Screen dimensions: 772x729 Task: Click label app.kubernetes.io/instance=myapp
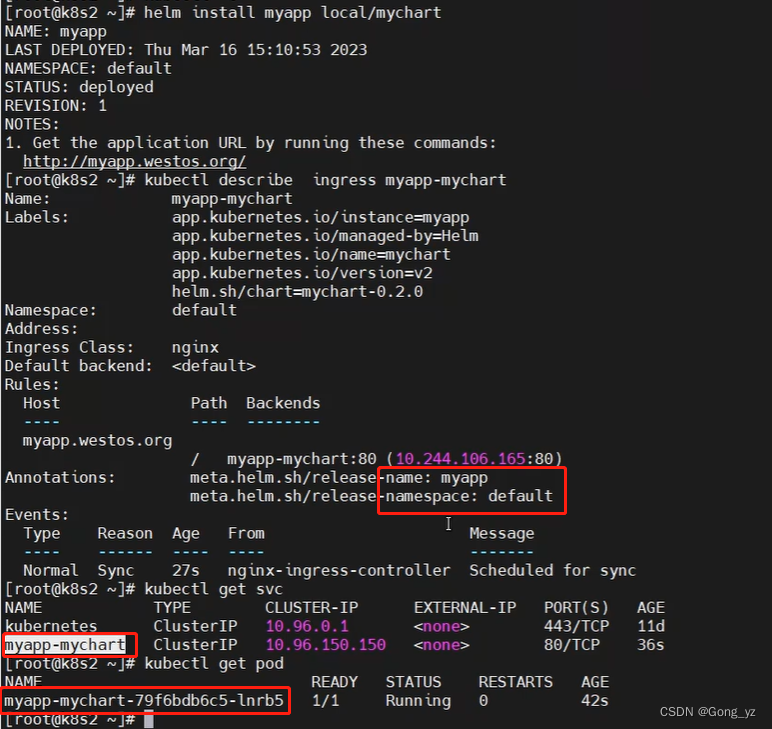click(x=321, y=218)
